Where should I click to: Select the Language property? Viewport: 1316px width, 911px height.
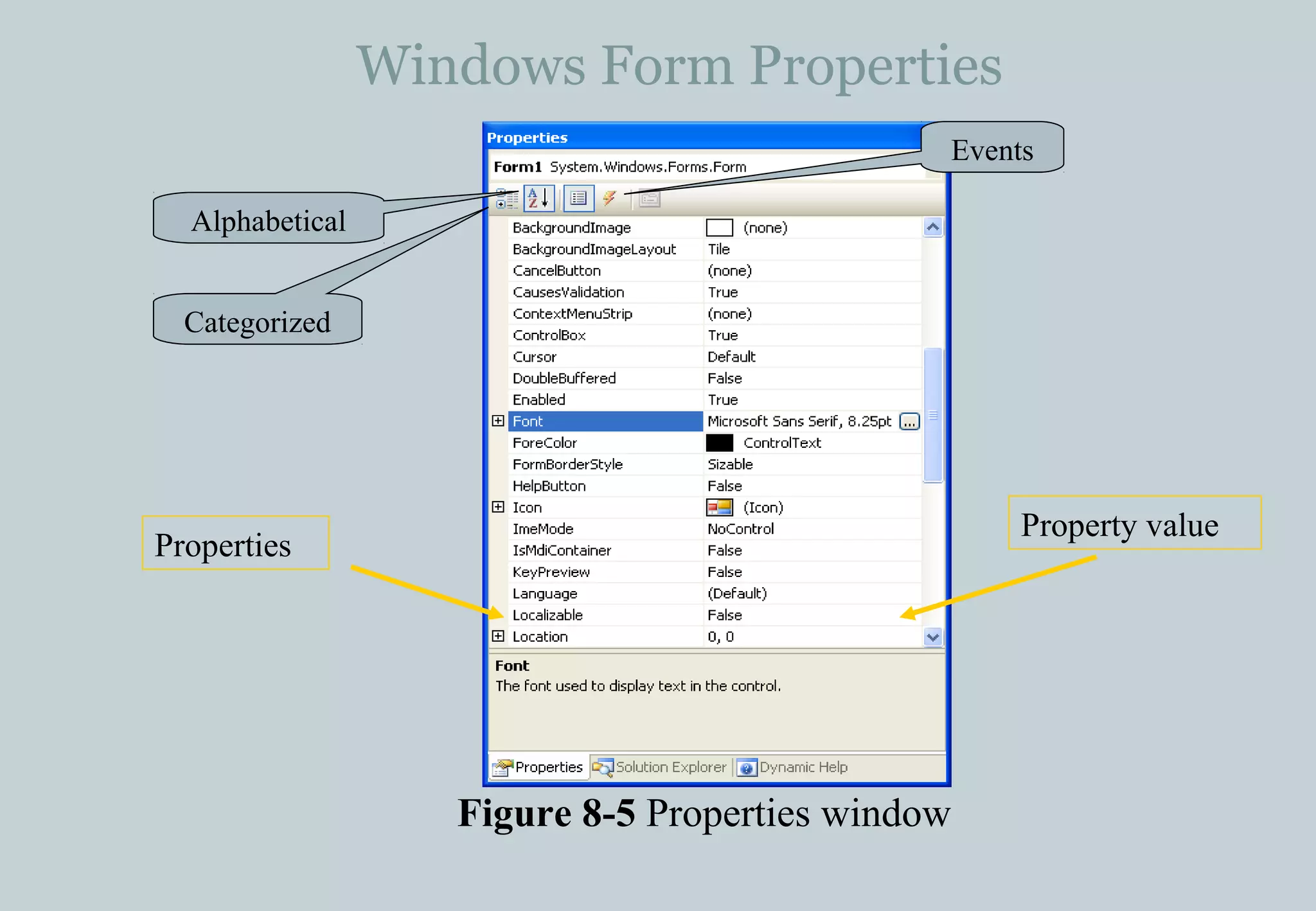point(544,594)
